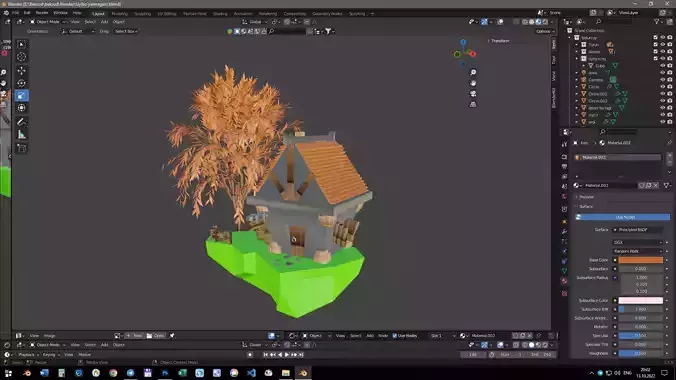Viewport: 676px width, 380px height.
Task: Open the Render properties tab icon
Action: (564, 157)
